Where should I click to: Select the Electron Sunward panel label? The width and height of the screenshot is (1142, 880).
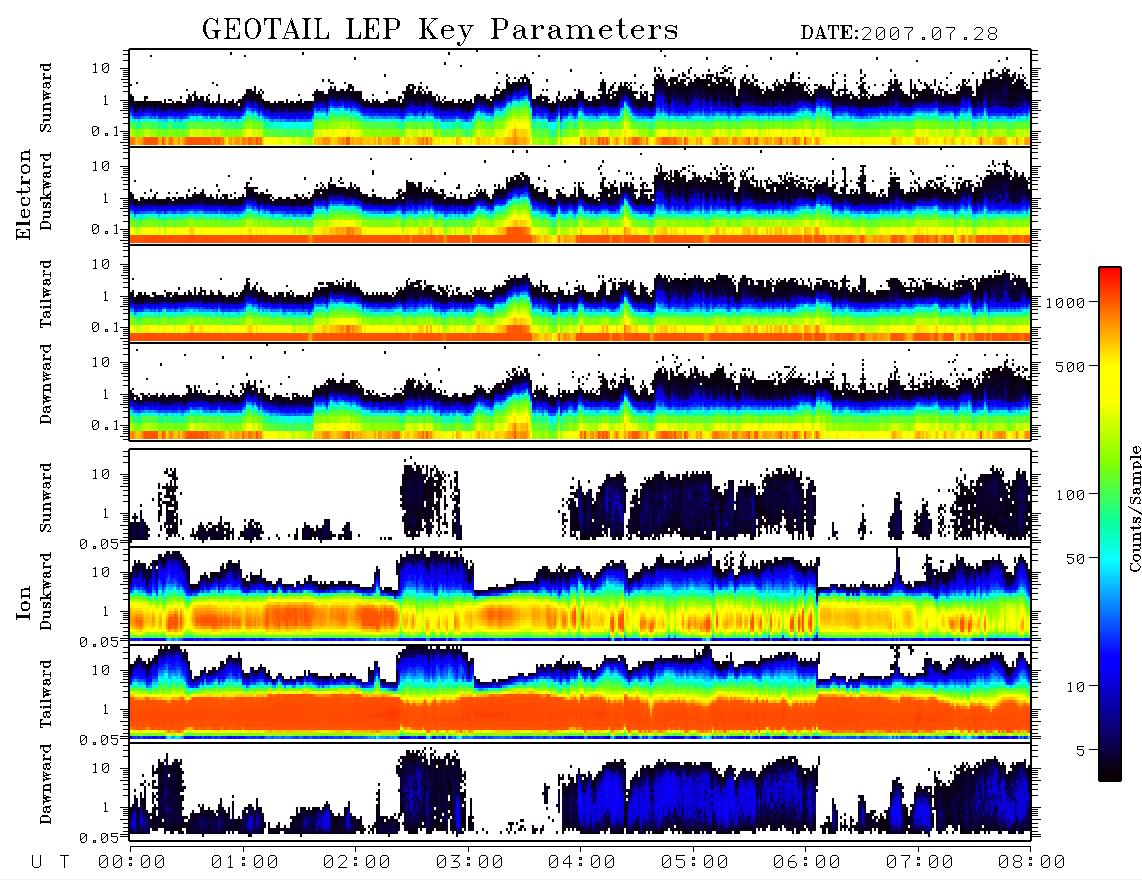[46, 98]
